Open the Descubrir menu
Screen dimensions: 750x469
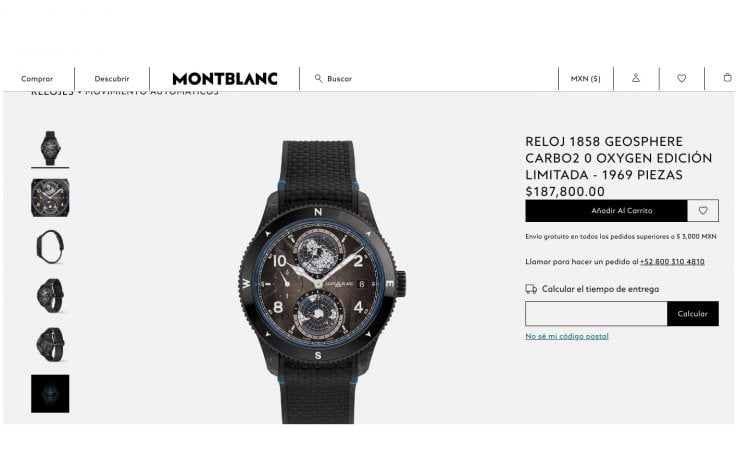pos(112,78)
